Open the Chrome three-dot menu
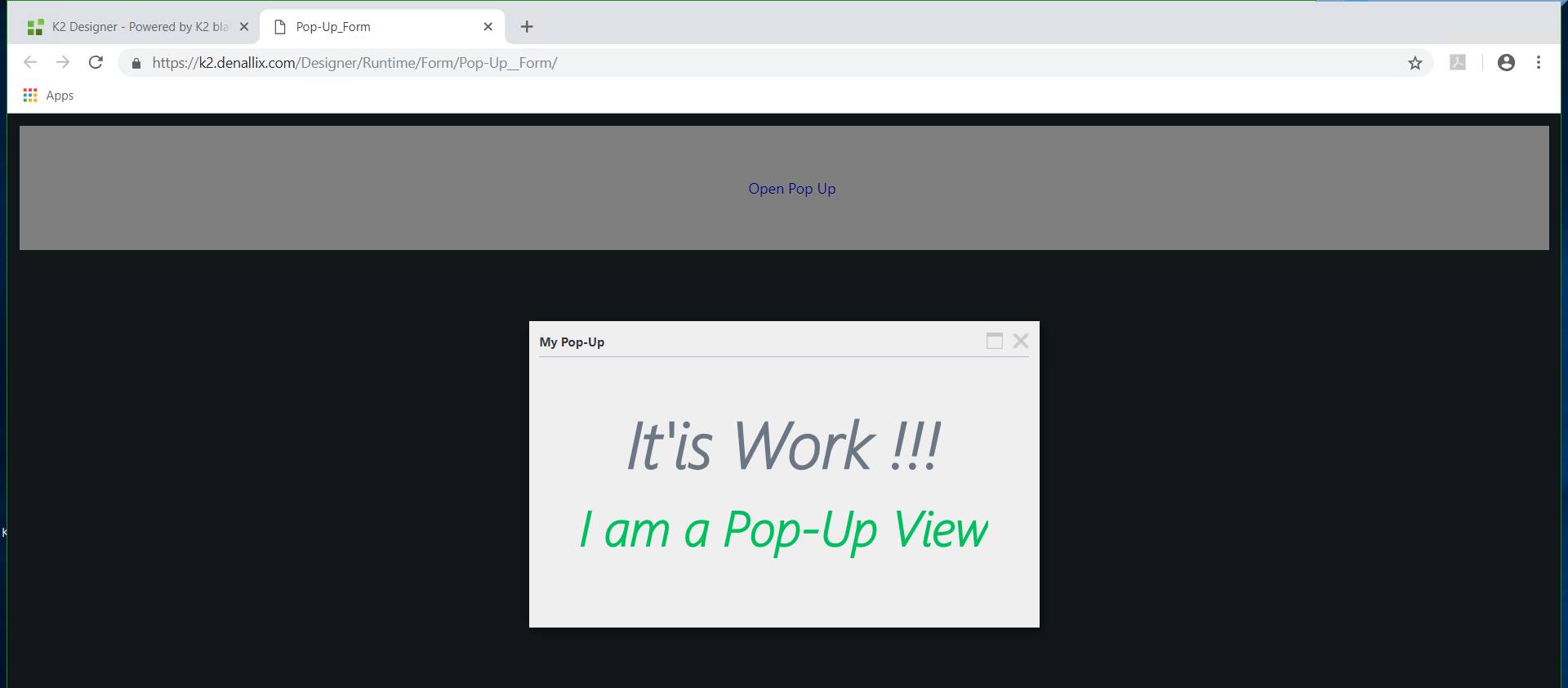Screen dimensions: 1568x688 click(x=1539, y=63)
